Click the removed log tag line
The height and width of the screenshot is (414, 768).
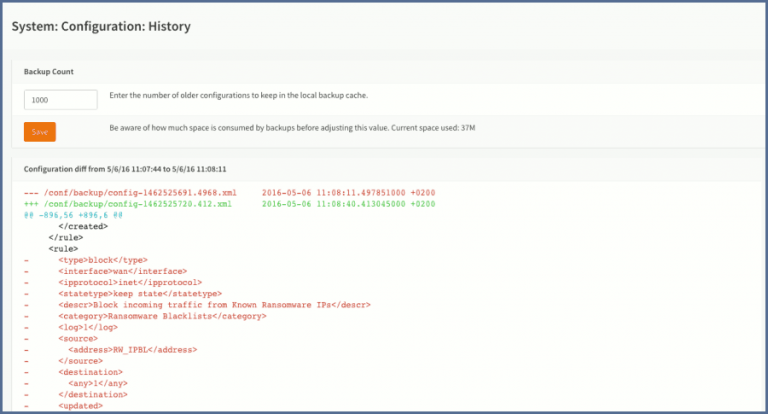point(87,327)
